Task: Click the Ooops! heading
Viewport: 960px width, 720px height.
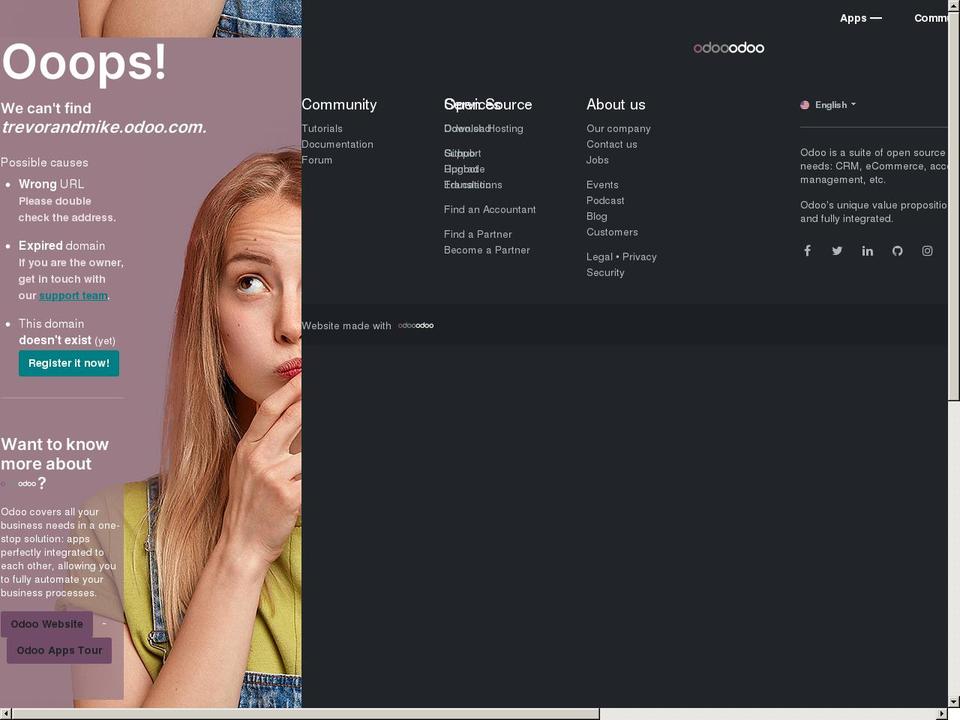Action: [x=84, y=62]
